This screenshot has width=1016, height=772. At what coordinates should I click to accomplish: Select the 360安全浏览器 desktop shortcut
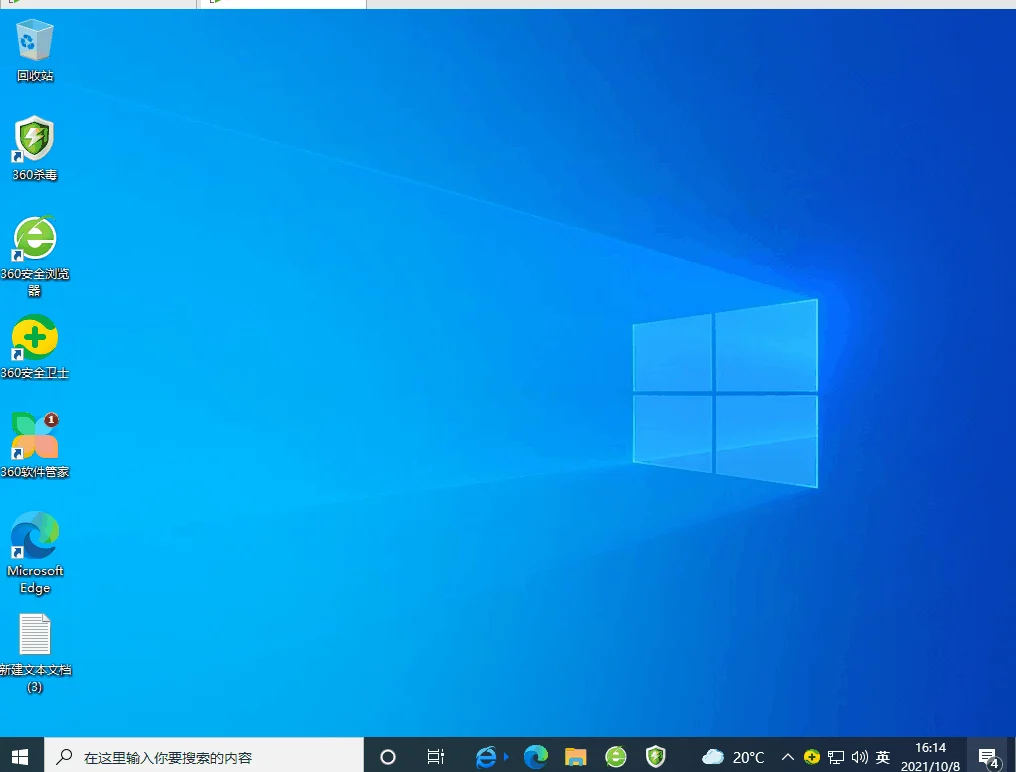(x=34, y=257)
